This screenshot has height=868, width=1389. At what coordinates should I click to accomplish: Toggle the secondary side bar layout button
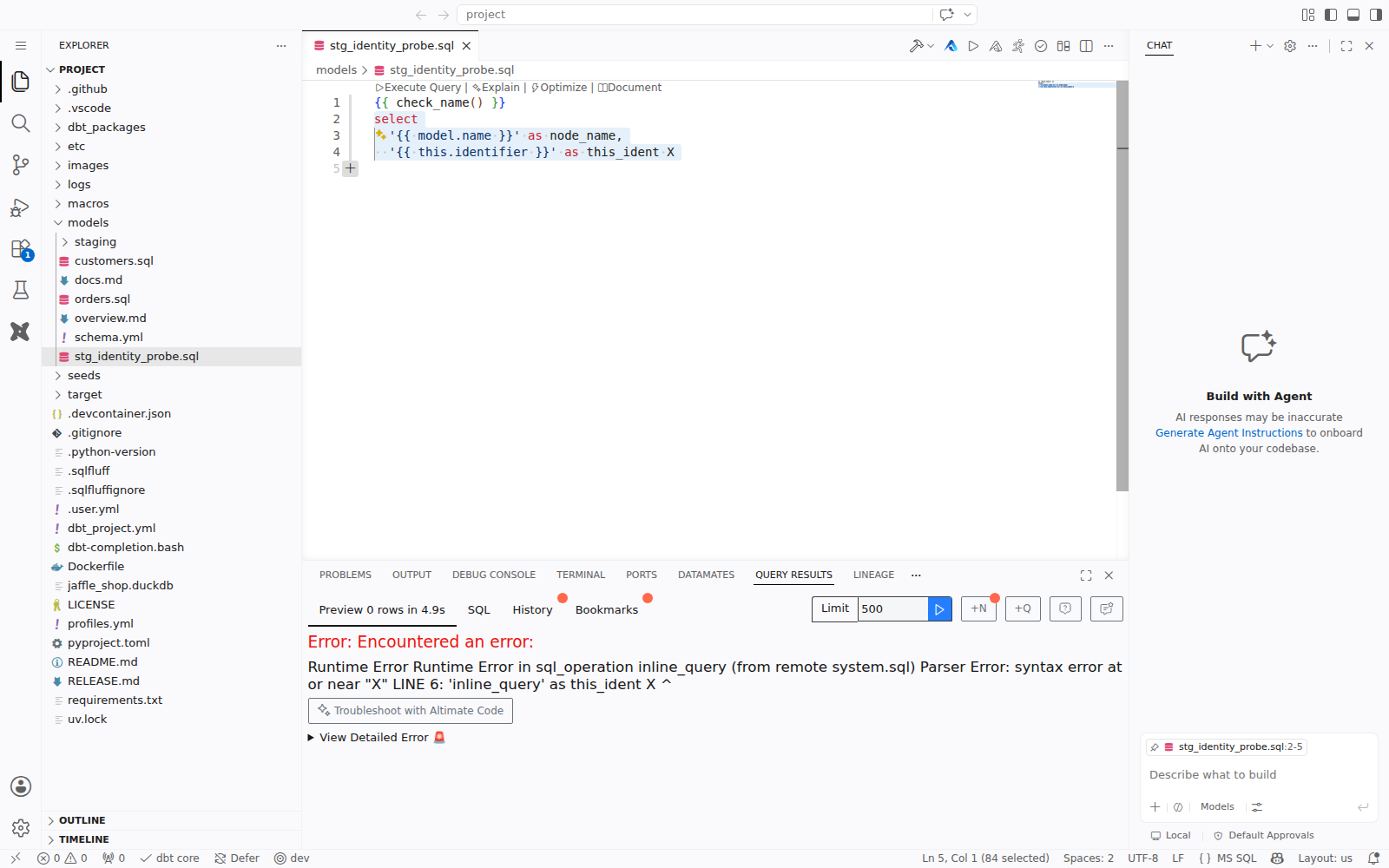tap(1376, 15)
